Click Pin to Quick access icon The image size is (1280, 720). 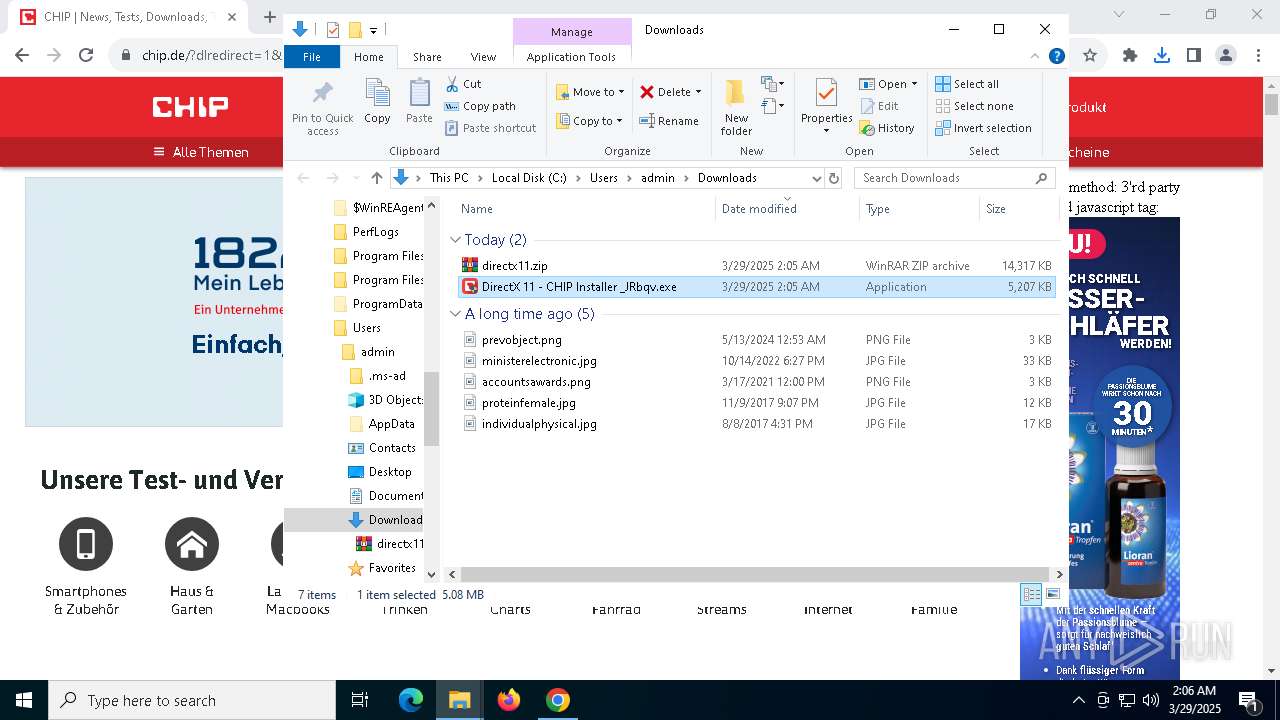pos(322,108)
